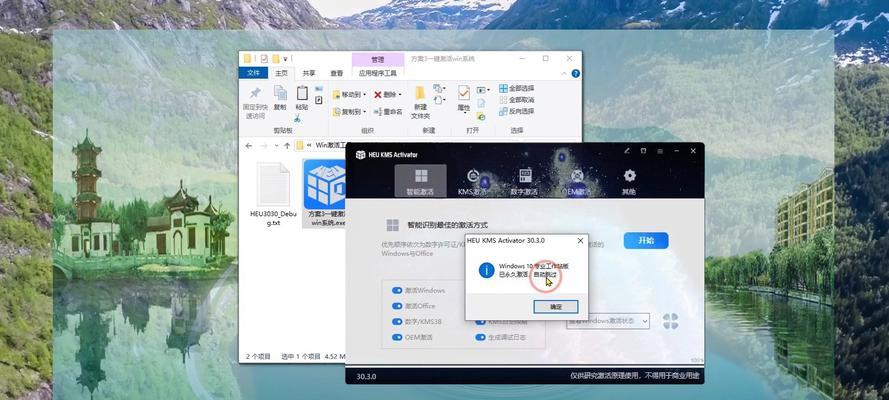Toggle the OEM激活 switch
The width and height of the screenshot is (889, 400).
pos(397,337)
